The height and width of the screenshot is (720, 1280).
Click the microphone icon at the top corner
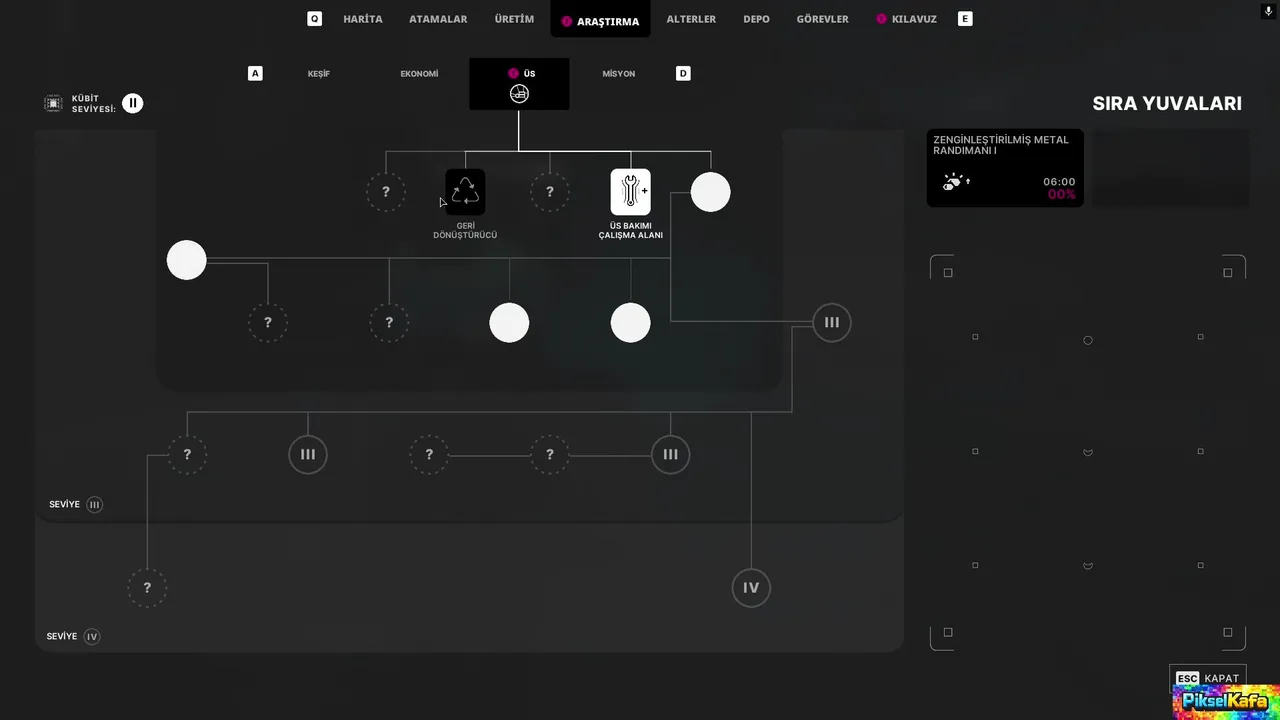tap(1269, 12)
